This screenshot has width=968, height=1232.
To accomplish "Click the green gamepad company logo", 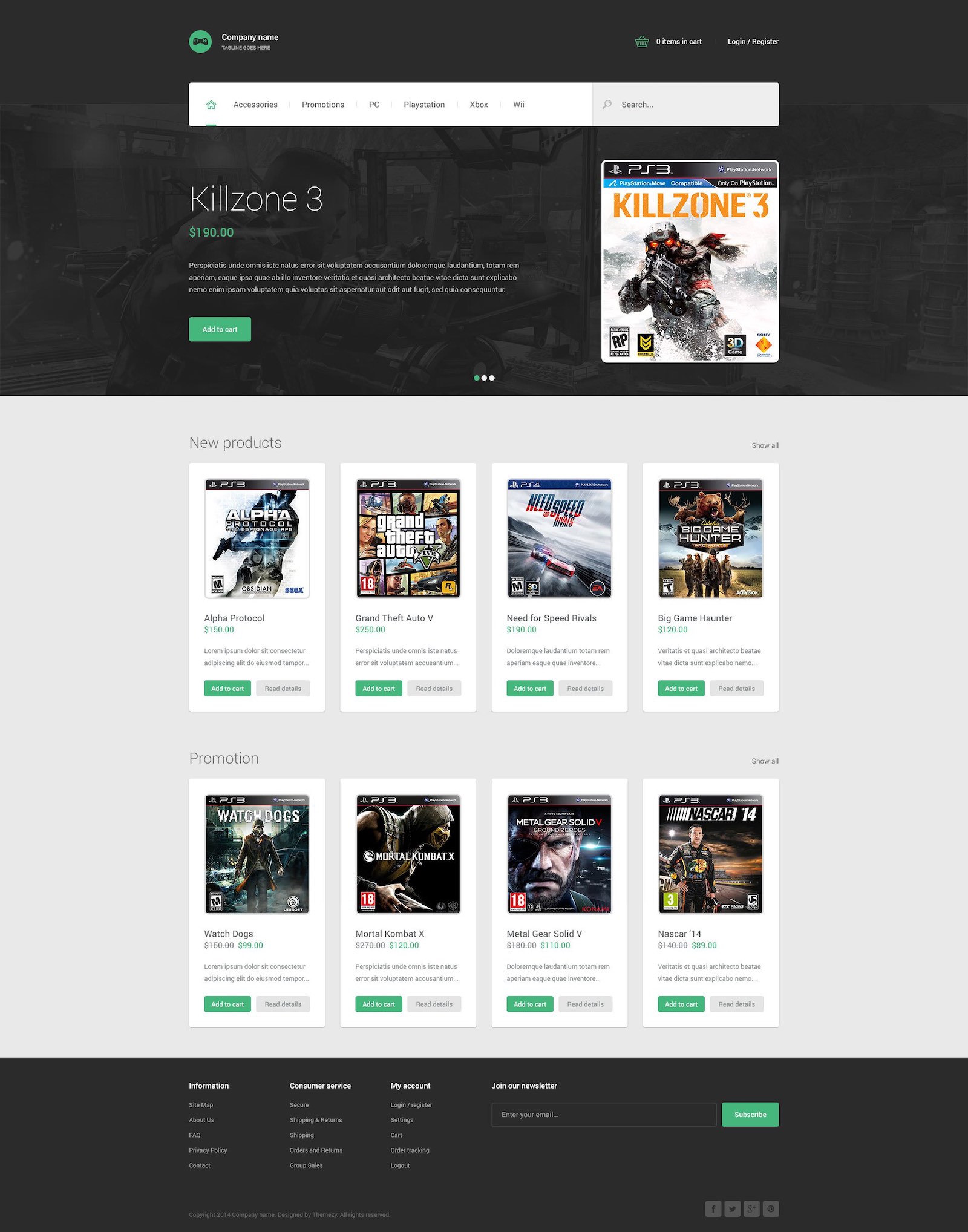I will 200,42.
